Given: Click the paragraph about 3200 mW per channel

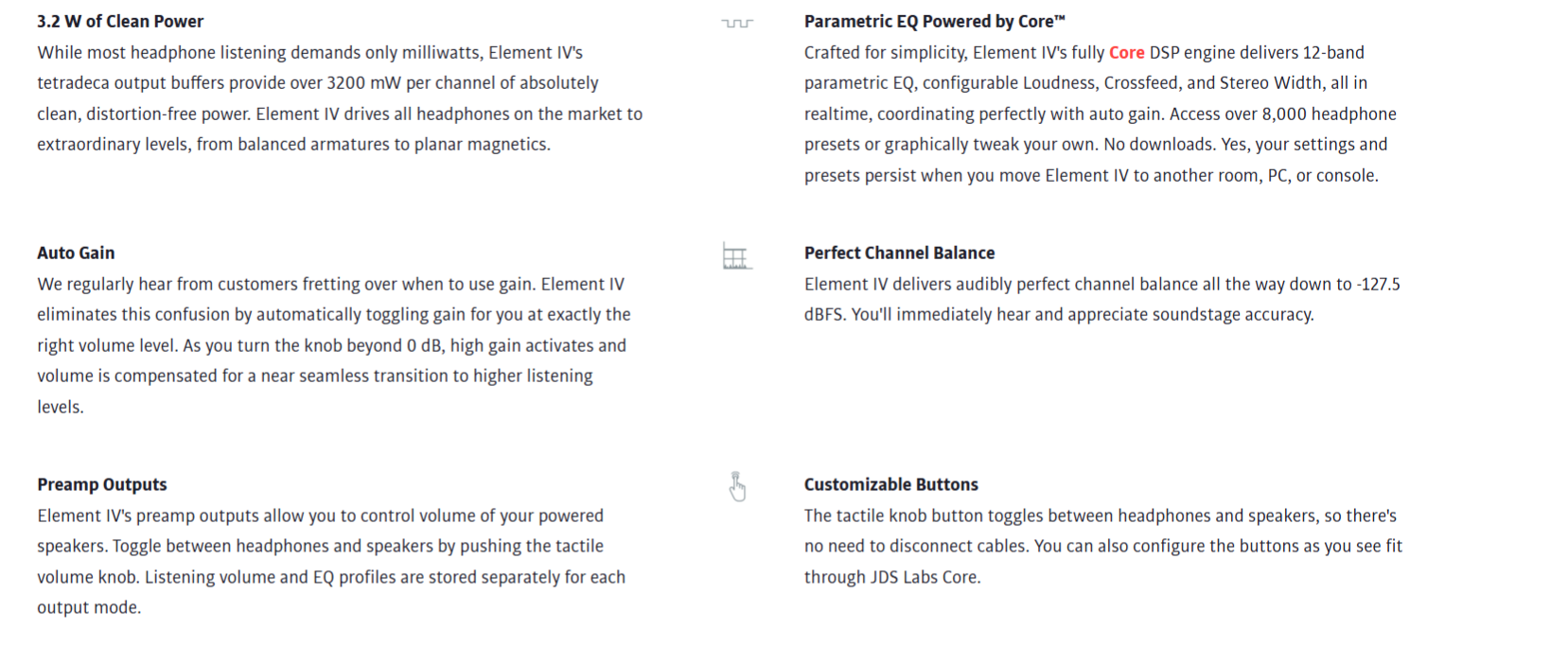Looking at the screenshot, I should [x=340, y=98].
